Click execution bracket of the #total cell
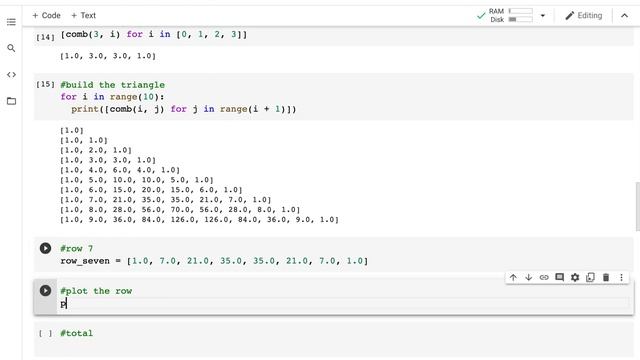Image resolution: width=640 pixels, height=360 pixels. (x=45, y=333)
